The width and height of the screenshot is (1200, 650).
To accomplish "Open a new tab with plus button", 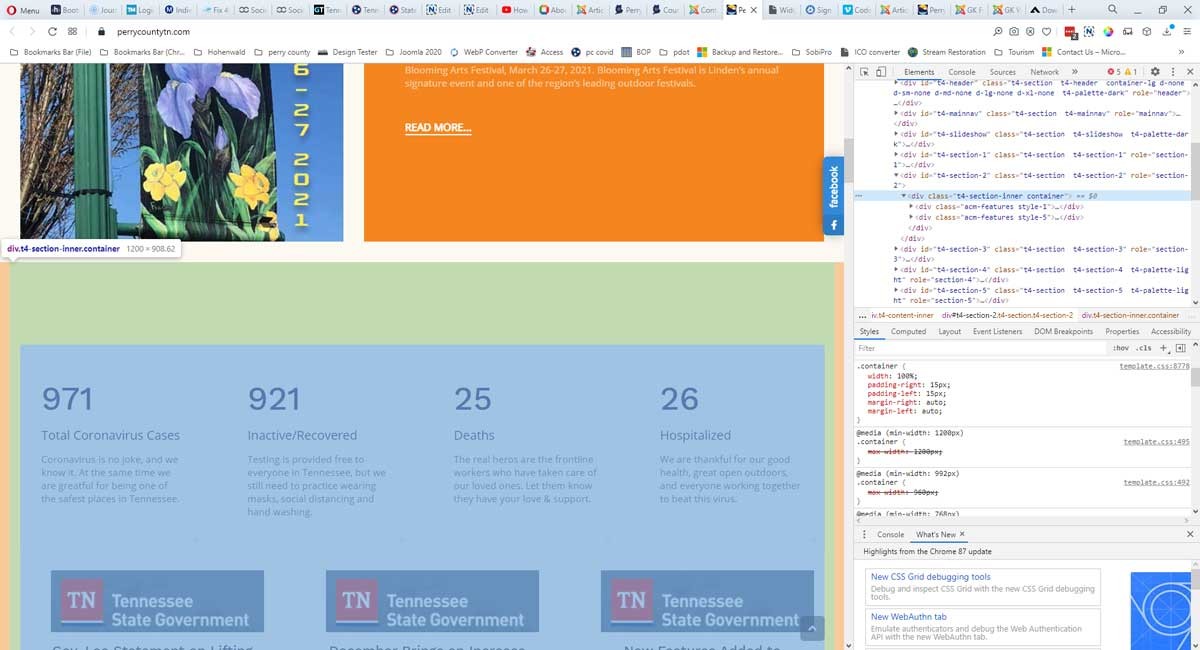I will click(1072, 10).
